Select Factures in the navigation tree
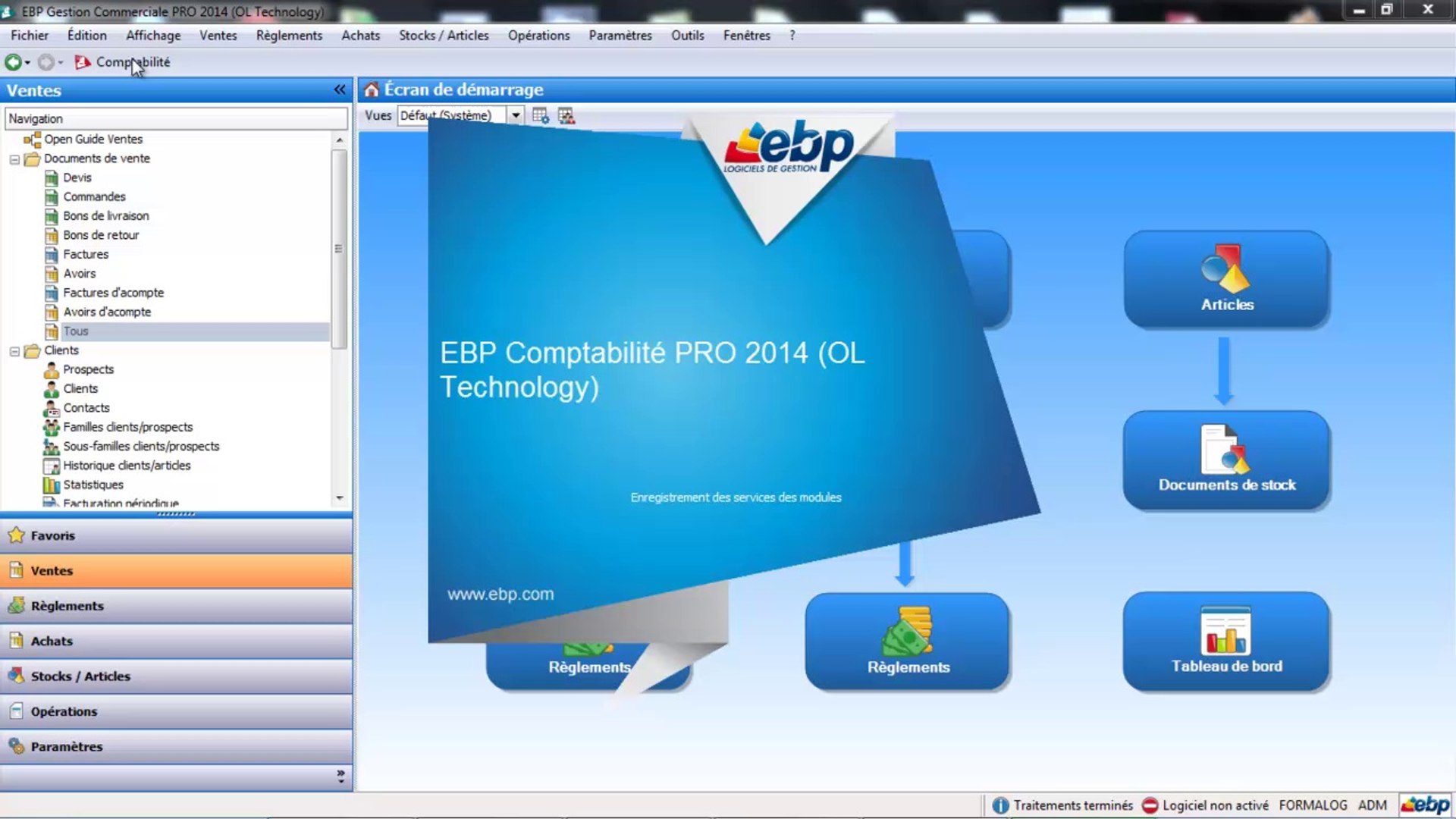This screenshot has height=819, width=1456. (86, 254)
